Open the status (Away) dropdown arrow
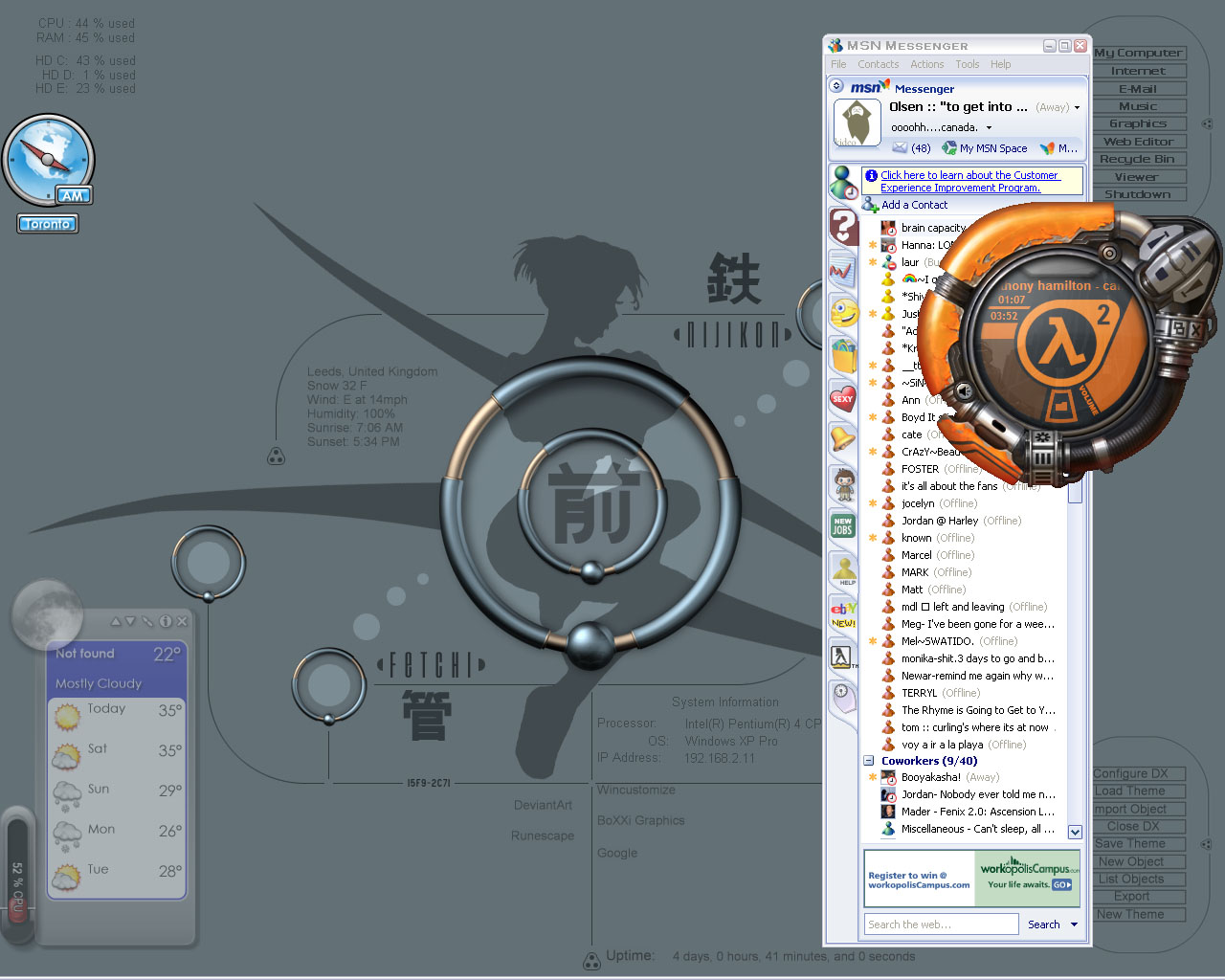The width and height of the screenshot is (1225, 980). coord(1077,107)
